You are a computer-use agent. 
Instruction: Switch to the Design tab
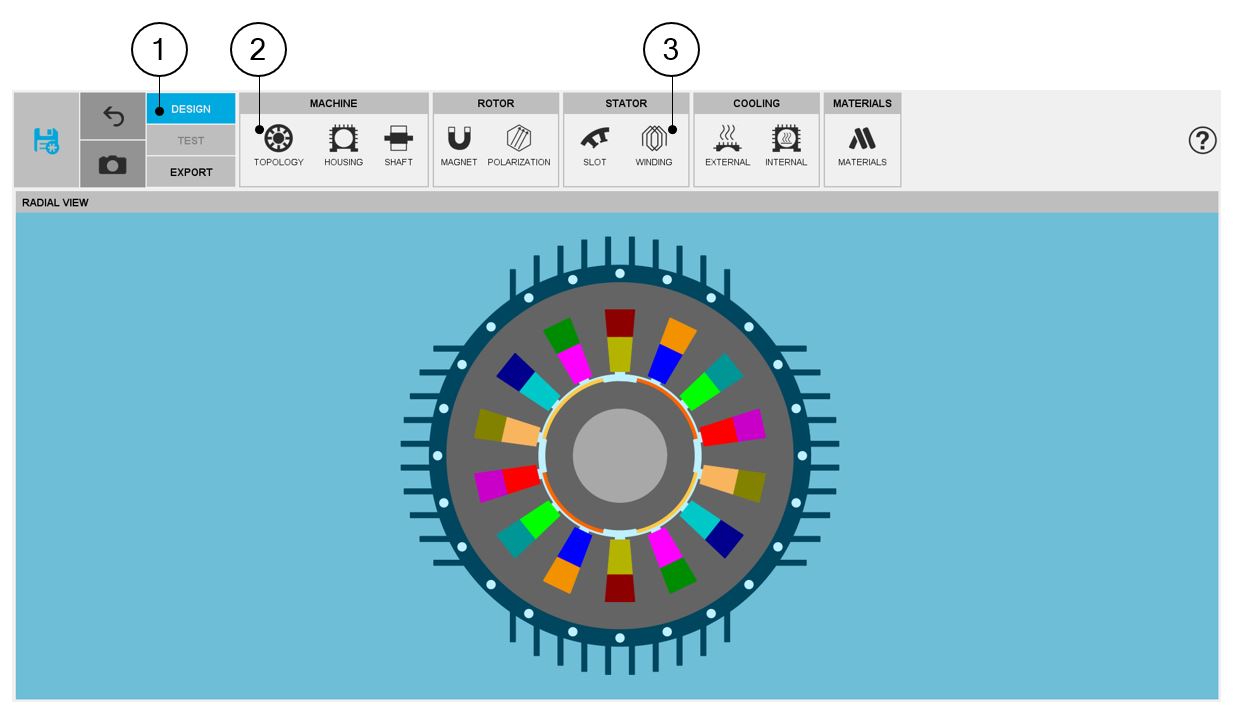click(191, 109)
